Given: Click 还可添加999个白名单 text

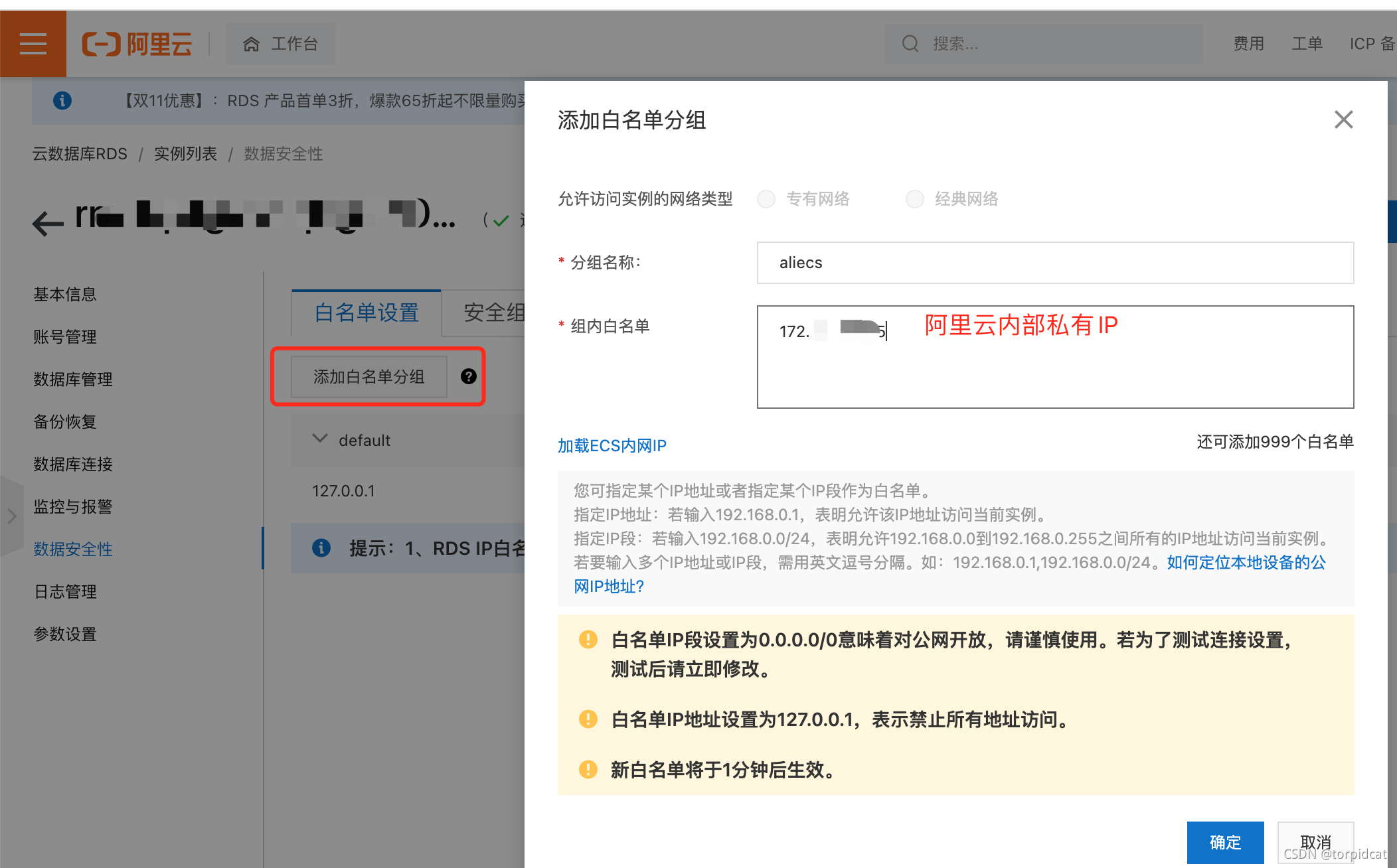Looking at the screenshot, I should tap(1275, 442).
